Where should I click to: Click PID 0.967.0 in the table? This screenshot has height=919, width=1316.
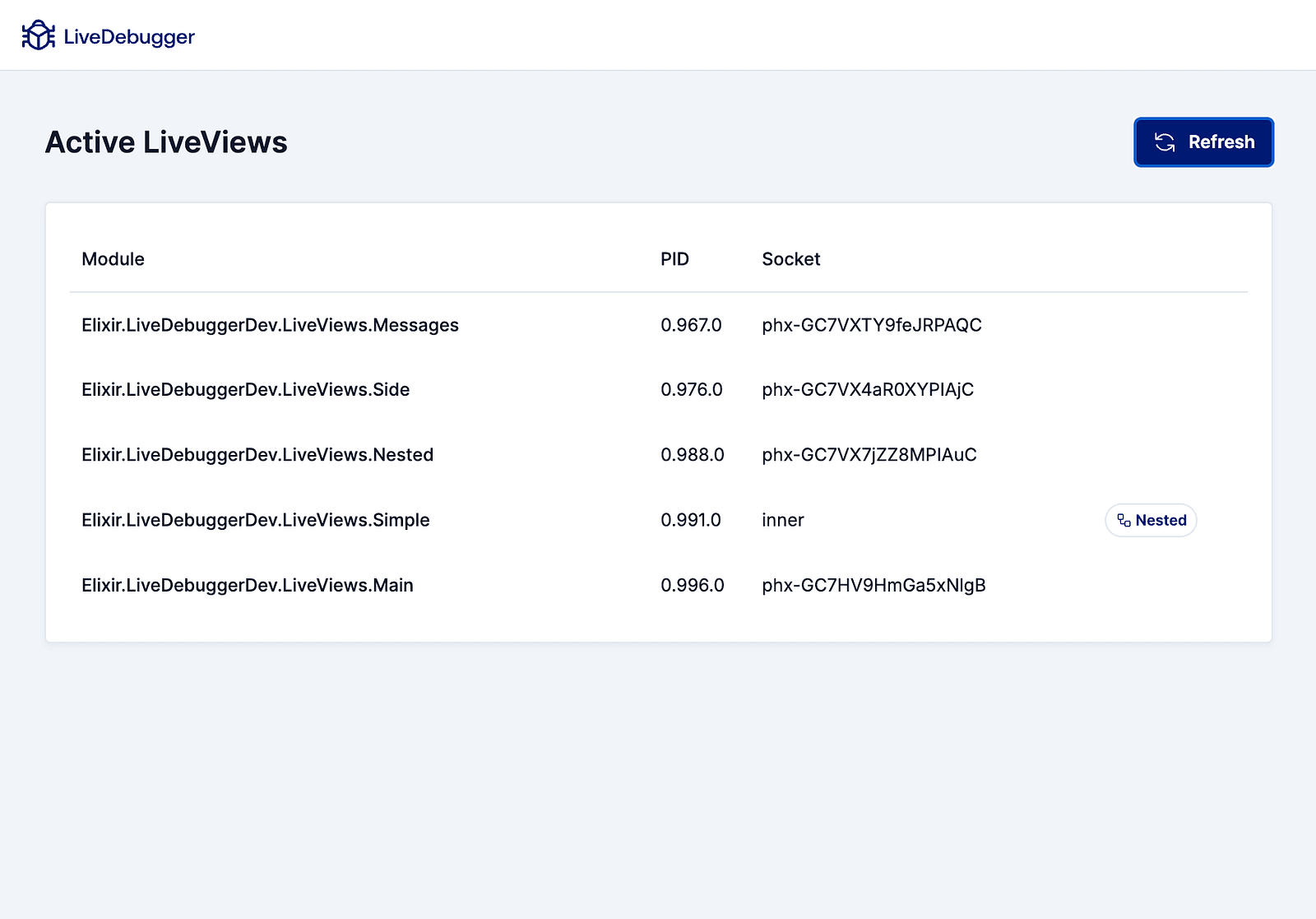(691, 325)
